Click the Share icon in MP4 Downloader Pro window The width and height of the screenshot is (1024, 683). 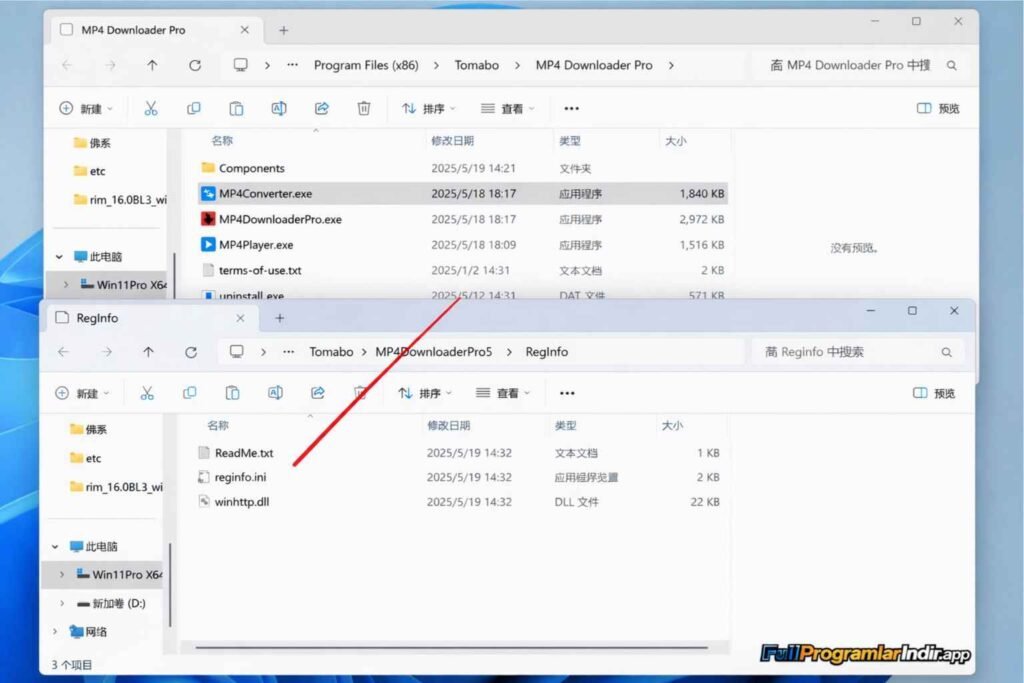[x=322, y=108]
